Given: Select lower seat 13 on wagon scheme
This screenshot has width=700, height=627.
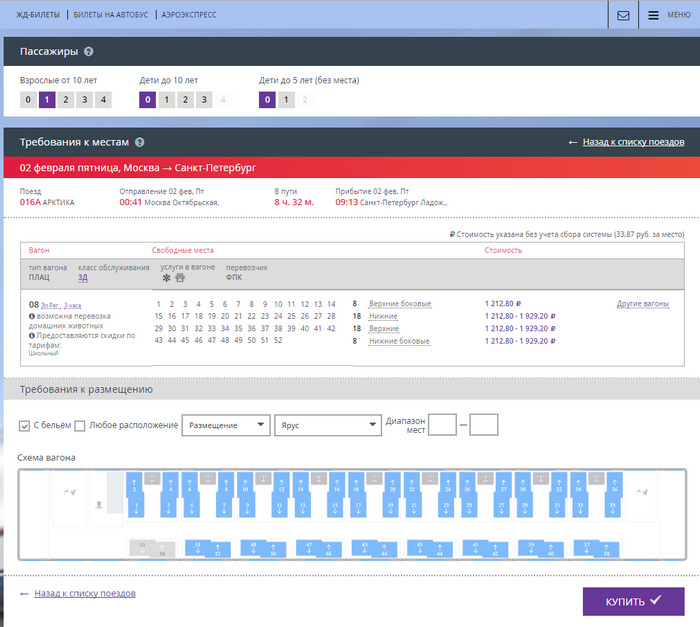Looking at the screenshot, I should pos(303,508).
